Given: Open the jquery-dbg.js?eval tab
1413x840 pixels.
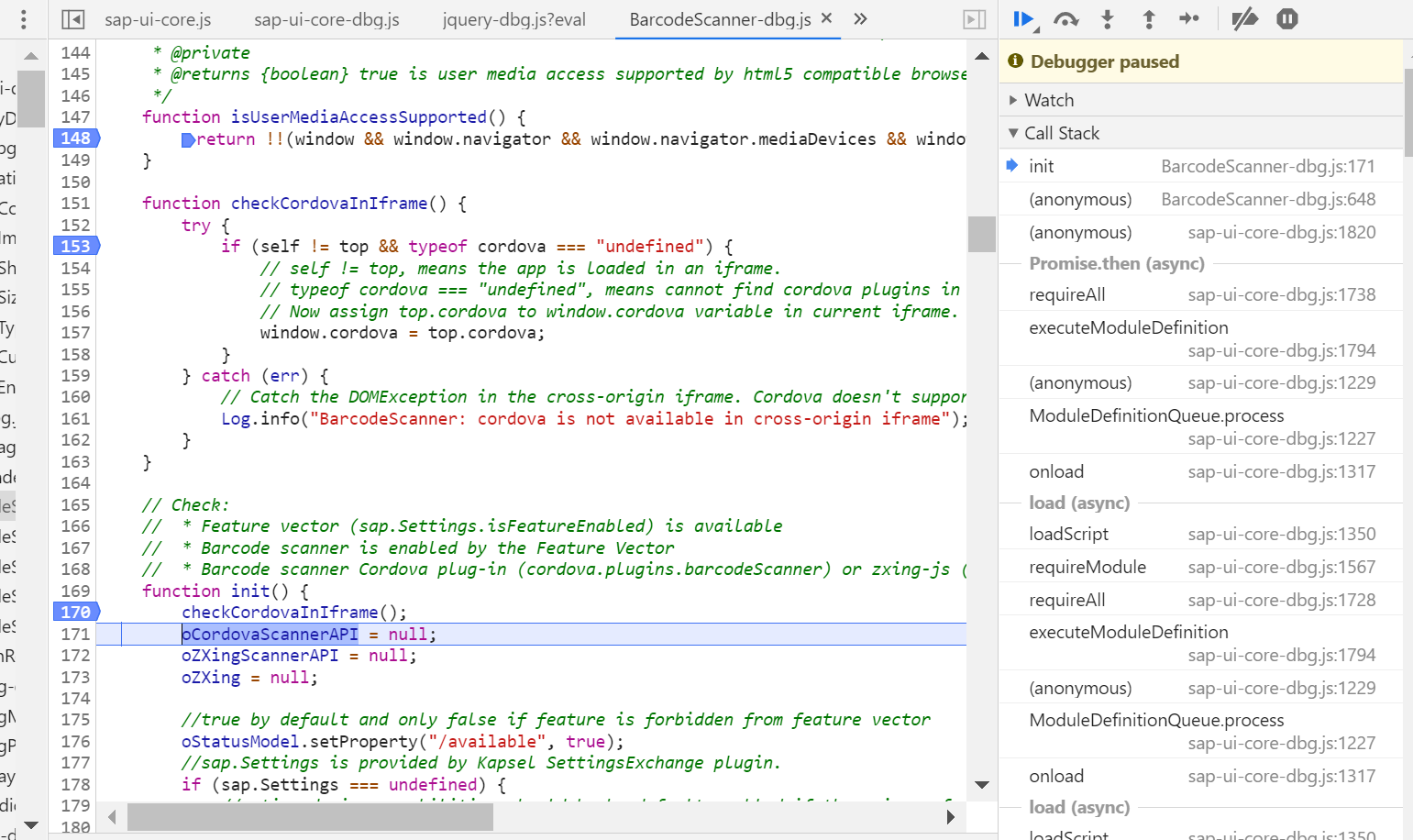Looking at the screenshot, I should click(513, 19).
